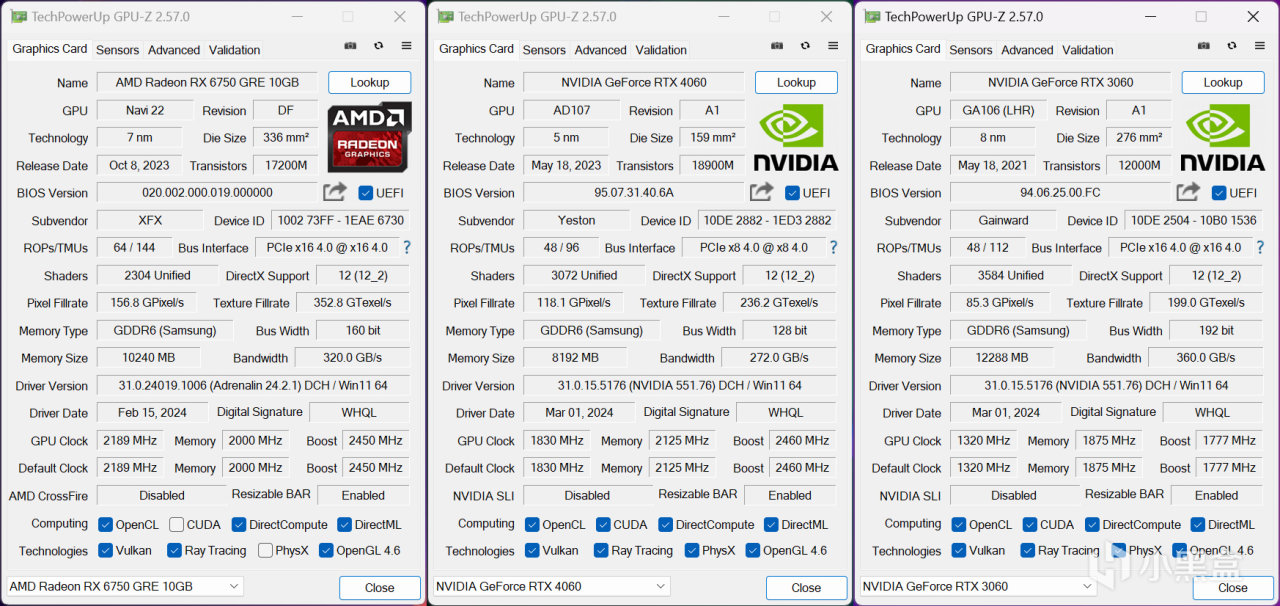The image size is (1280, 606).
Task: Click Subvendor value XFX
Action: click(150, 220)
